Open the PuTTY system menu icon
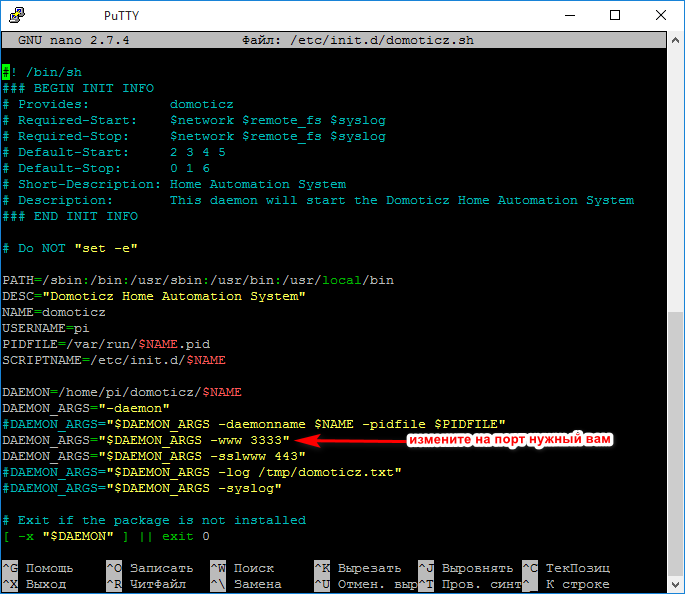Screen dimensions: 685x594 coord(17,15)
